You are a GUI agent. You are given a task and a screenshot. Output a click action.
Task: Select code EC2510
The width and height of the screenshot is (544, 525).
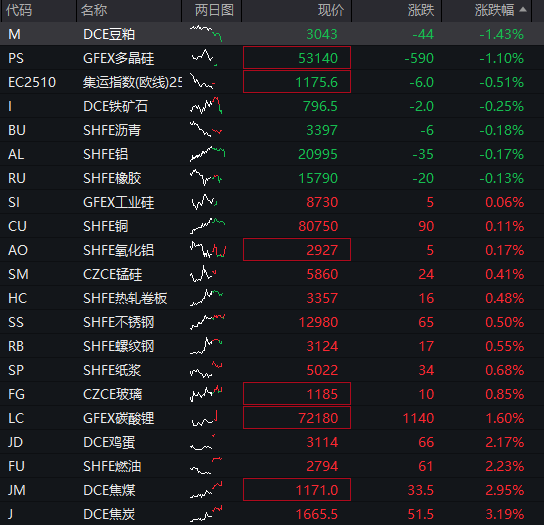[x=32, y=82]
